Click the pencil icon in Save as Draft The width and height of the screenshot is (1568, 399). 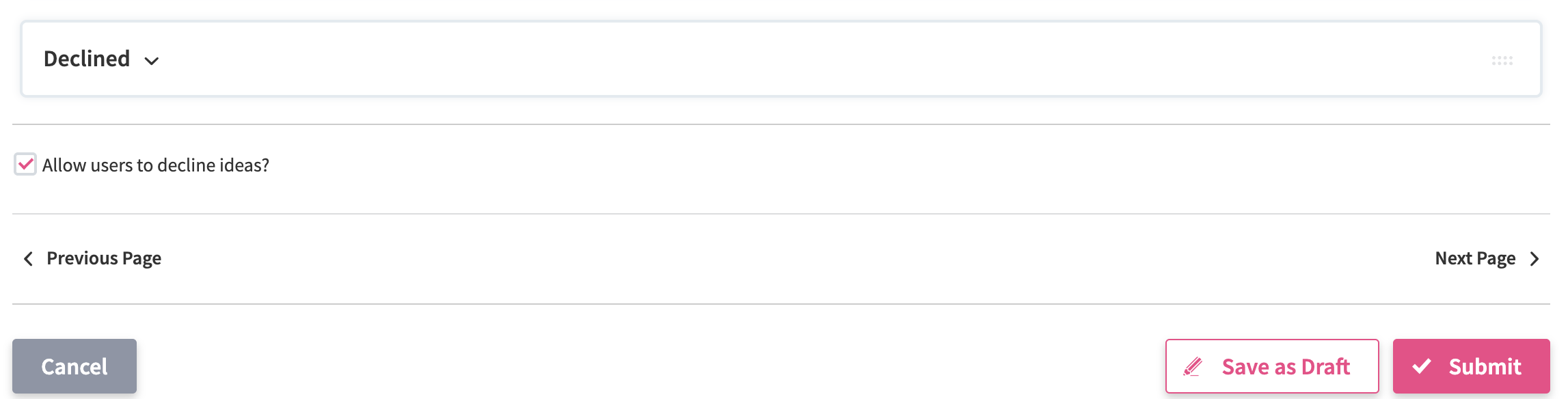[x=1193, y=367]
